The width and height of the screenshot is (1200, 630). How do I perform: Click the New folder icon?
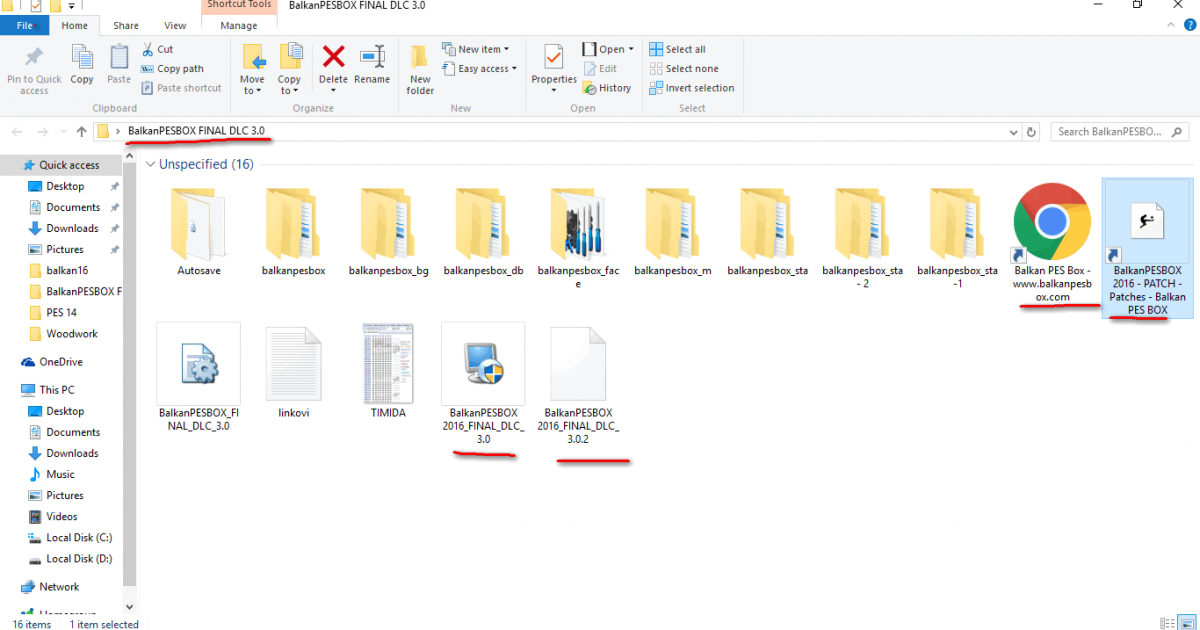[420, 68]
